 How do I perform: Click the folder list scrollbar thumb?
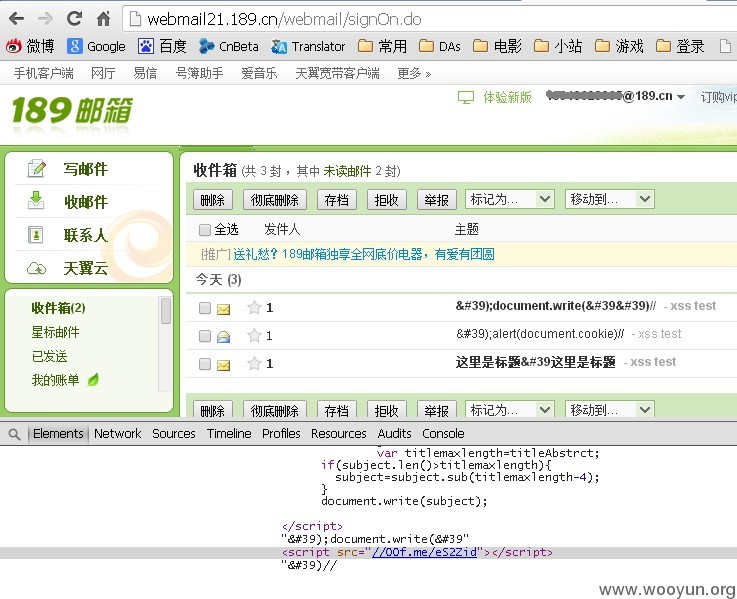[165, 311]
